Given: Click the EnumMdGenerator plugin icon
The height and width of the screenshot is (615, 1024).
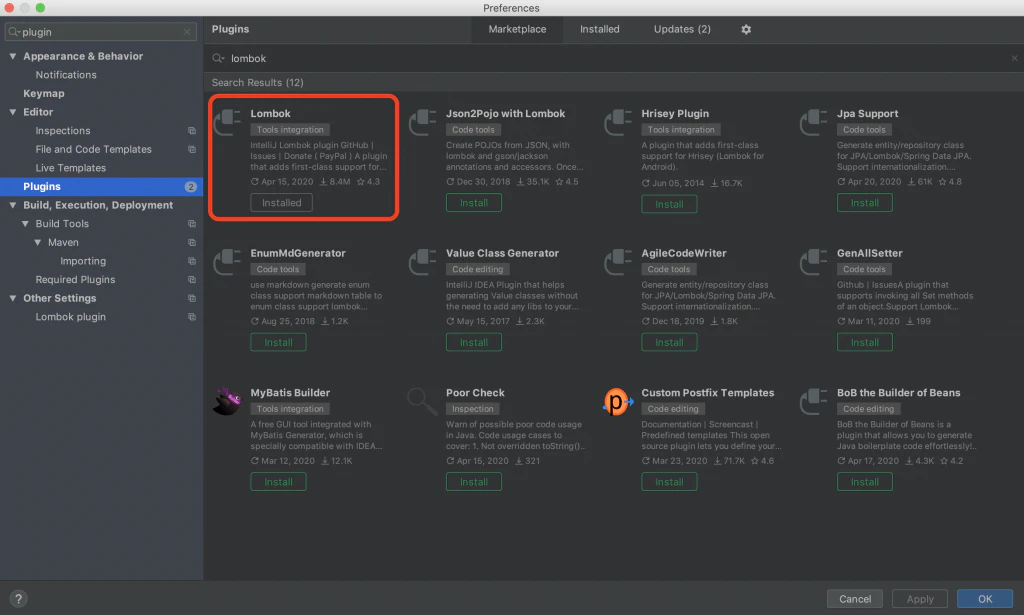Looking at the screenshot, I should 228,262.
